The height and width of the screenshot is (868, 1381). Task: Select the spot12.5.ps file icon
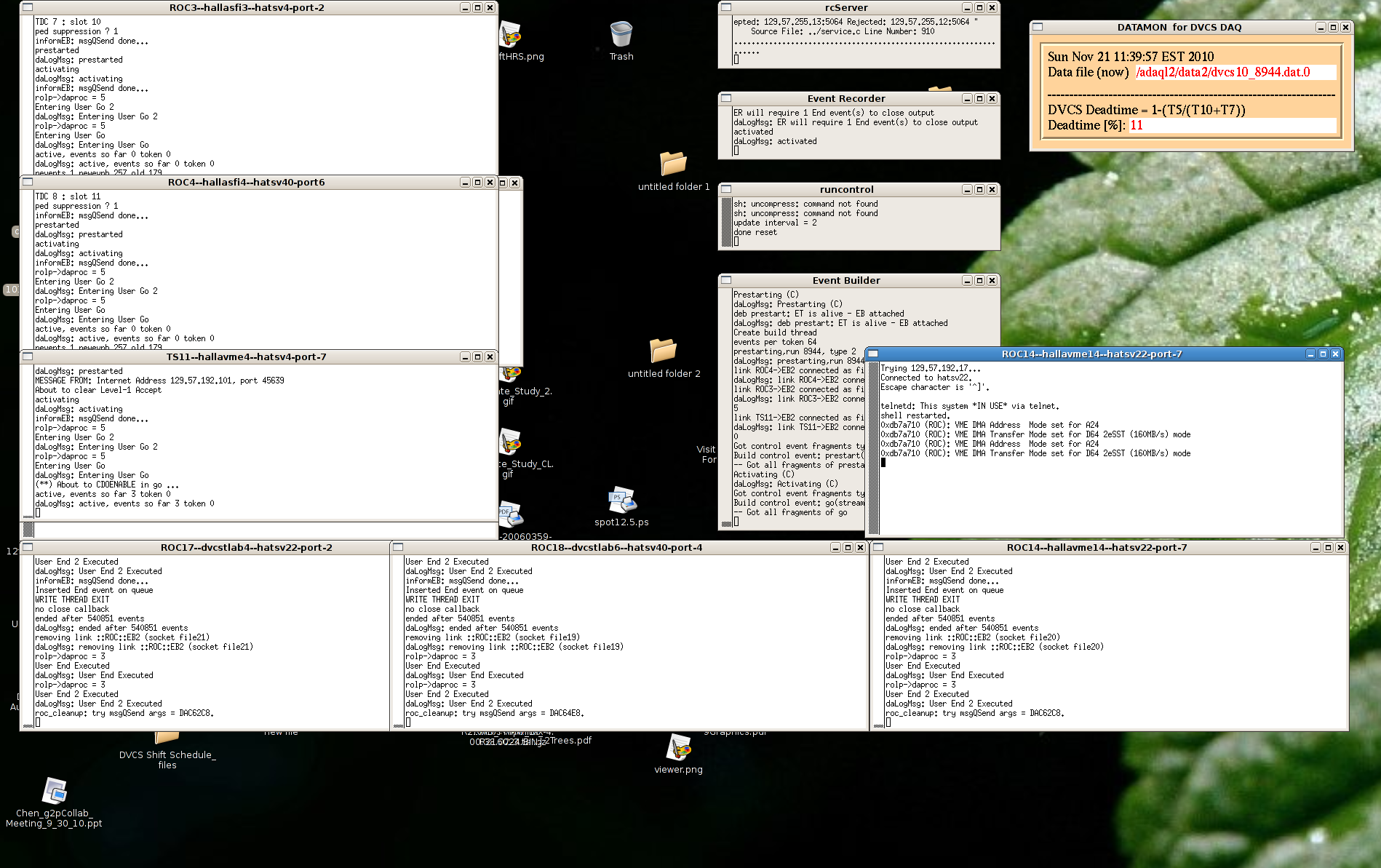coord(621,500)
